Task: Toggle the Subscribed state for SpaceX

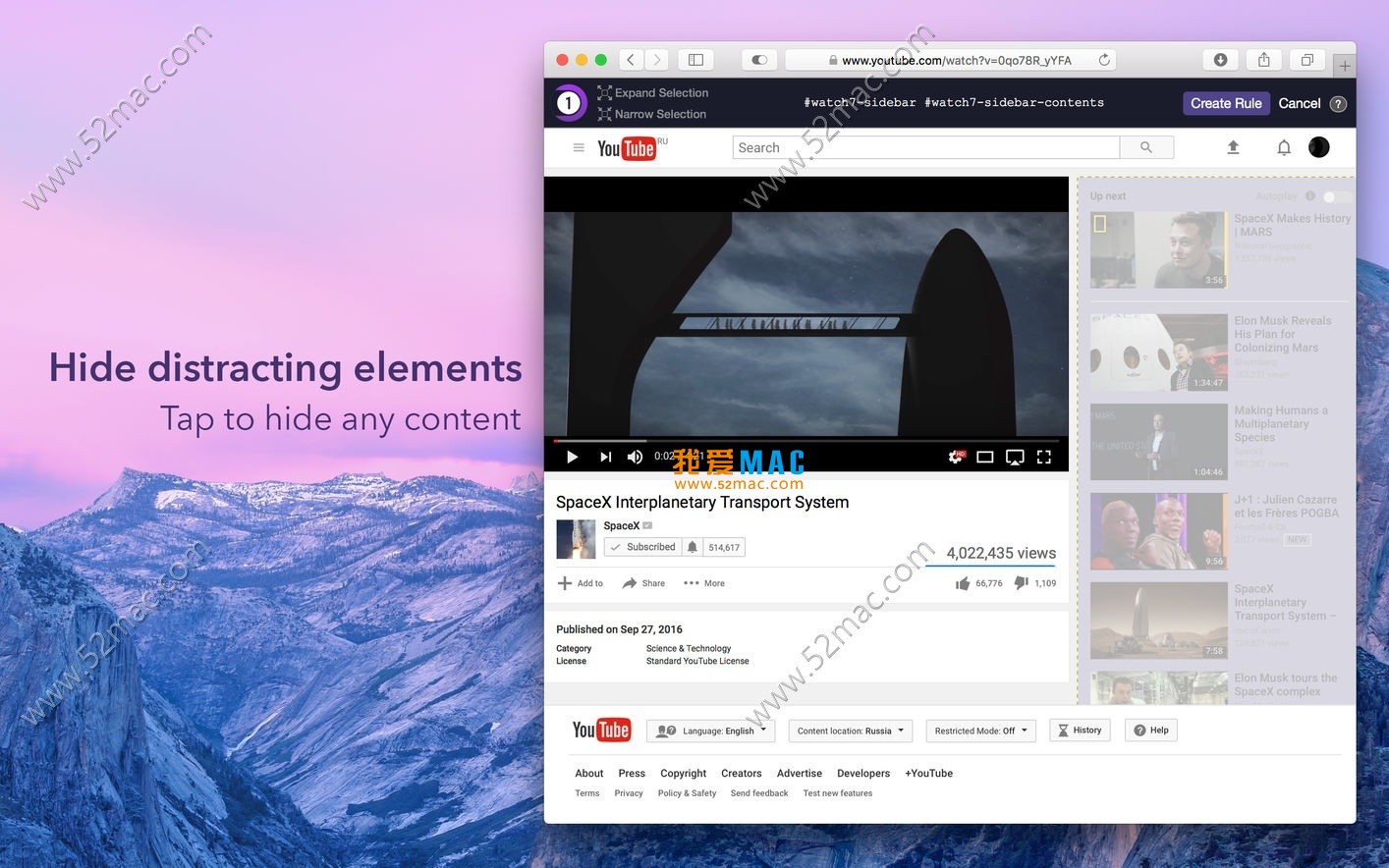Action: 643,547
